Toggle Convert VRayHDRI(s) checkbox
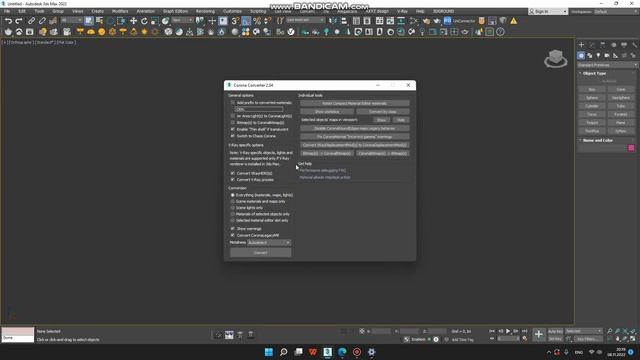The width and height of the screenshot is (640, 360). point(233,173)
